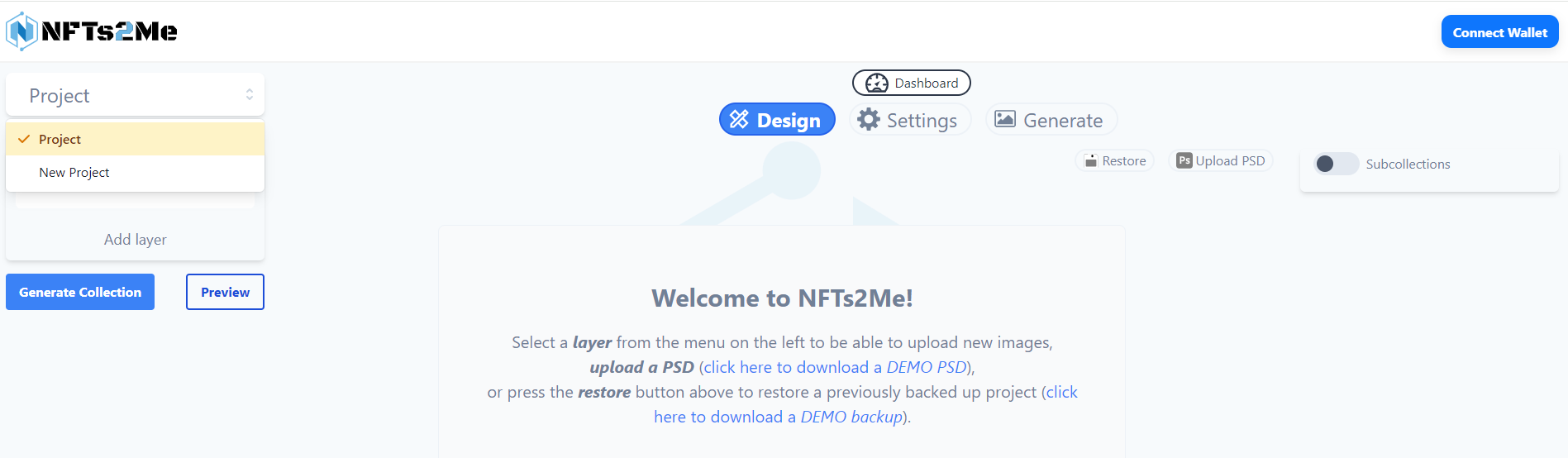Click the Settings gear icon

coord(869,120)
